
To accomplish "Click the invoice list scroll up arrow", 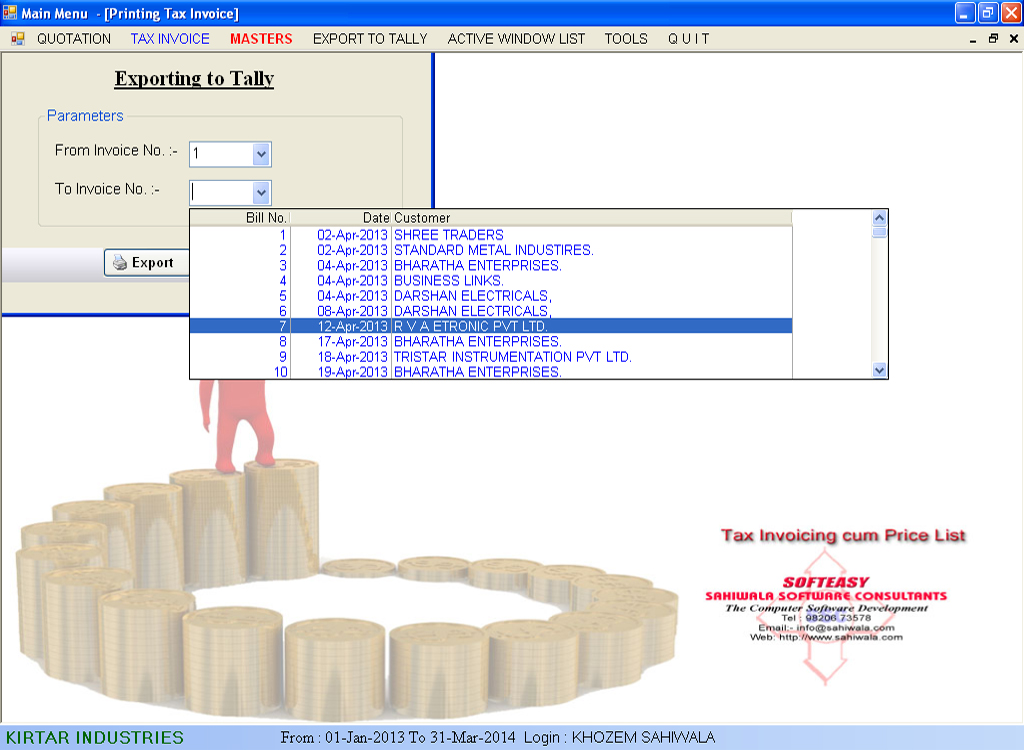I will 879,218.
